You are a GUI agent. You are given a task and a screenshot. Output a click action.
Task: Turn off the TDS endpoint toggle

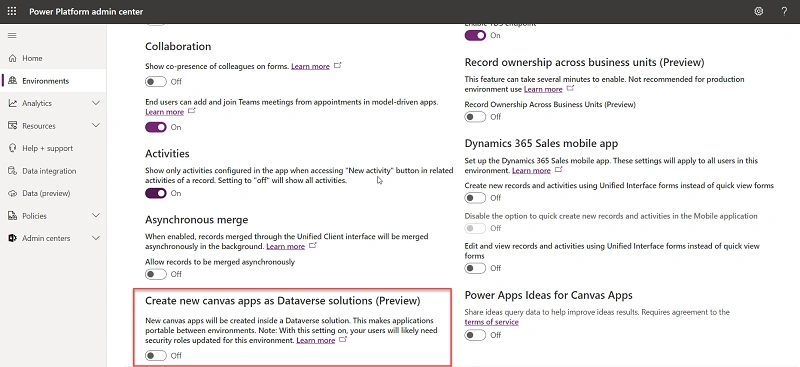[x=475, y=35]
